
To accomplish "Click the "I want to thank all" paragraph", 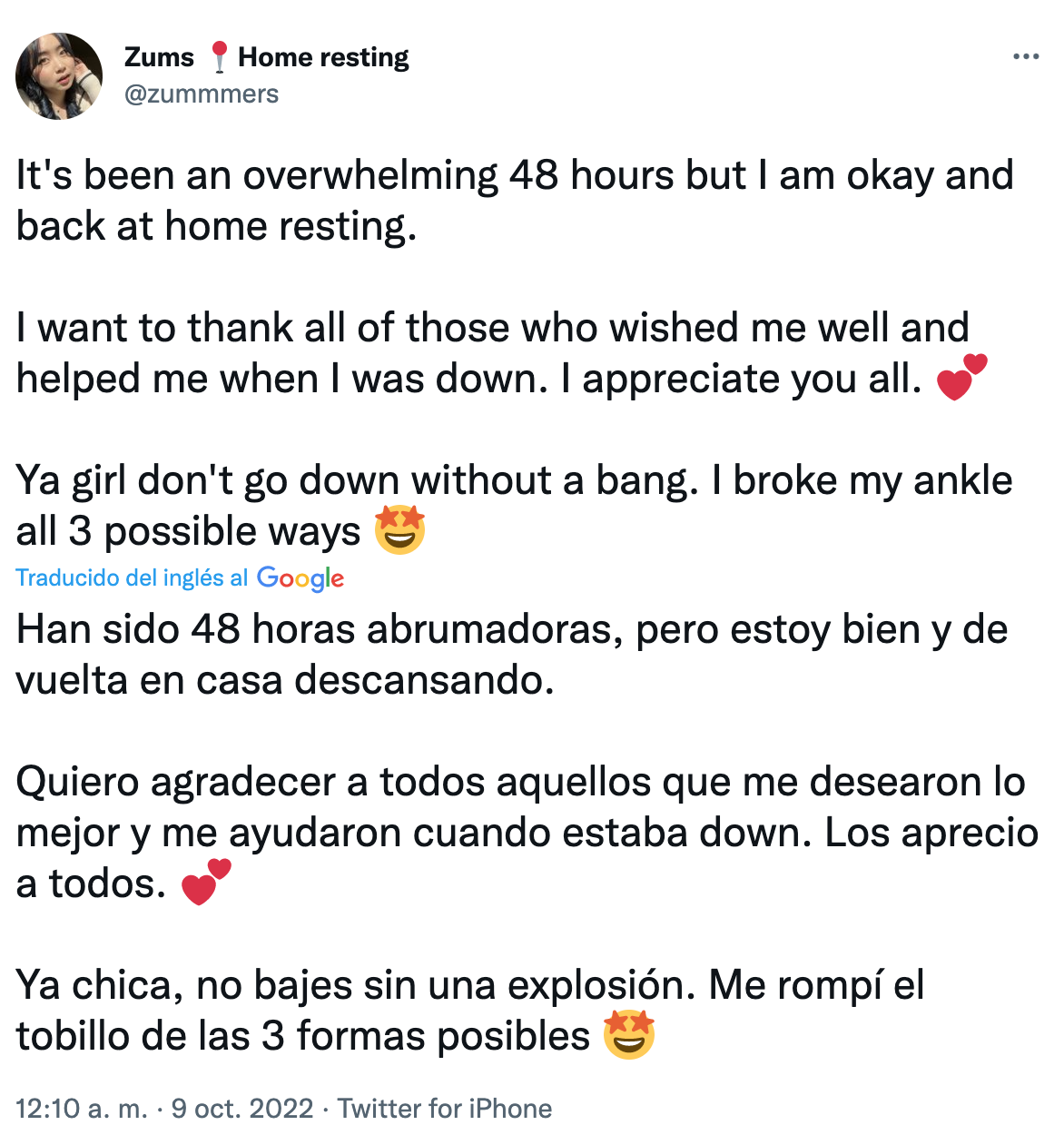I will 492,353.
